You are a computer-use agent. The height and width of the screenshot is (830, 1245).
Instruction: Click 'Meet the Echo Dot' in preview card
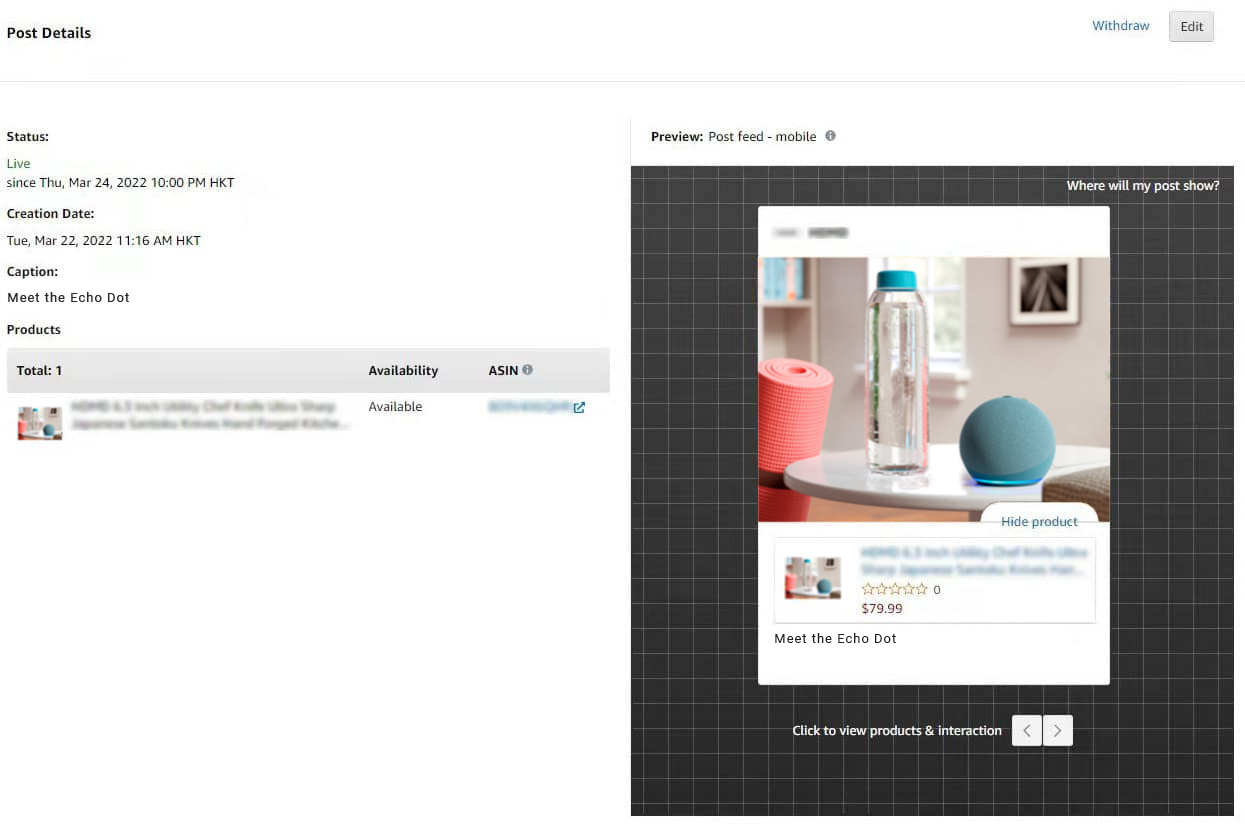coord(835,639)
